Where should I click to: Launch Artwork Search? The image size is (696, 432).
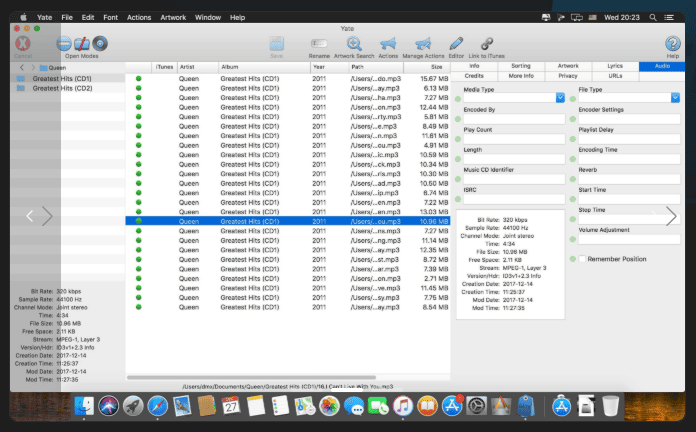click(354, 44)
